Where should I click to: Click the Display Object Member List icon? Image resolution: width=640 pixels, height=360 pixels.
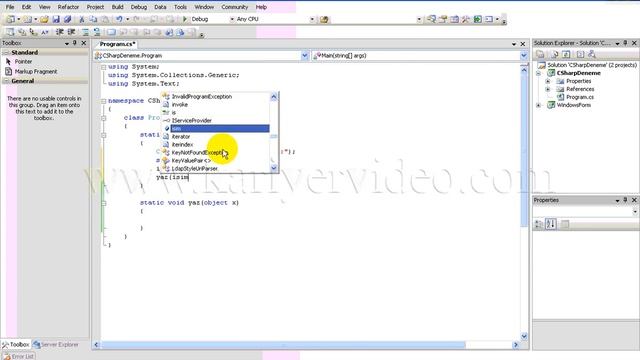(x=10, y=32)
